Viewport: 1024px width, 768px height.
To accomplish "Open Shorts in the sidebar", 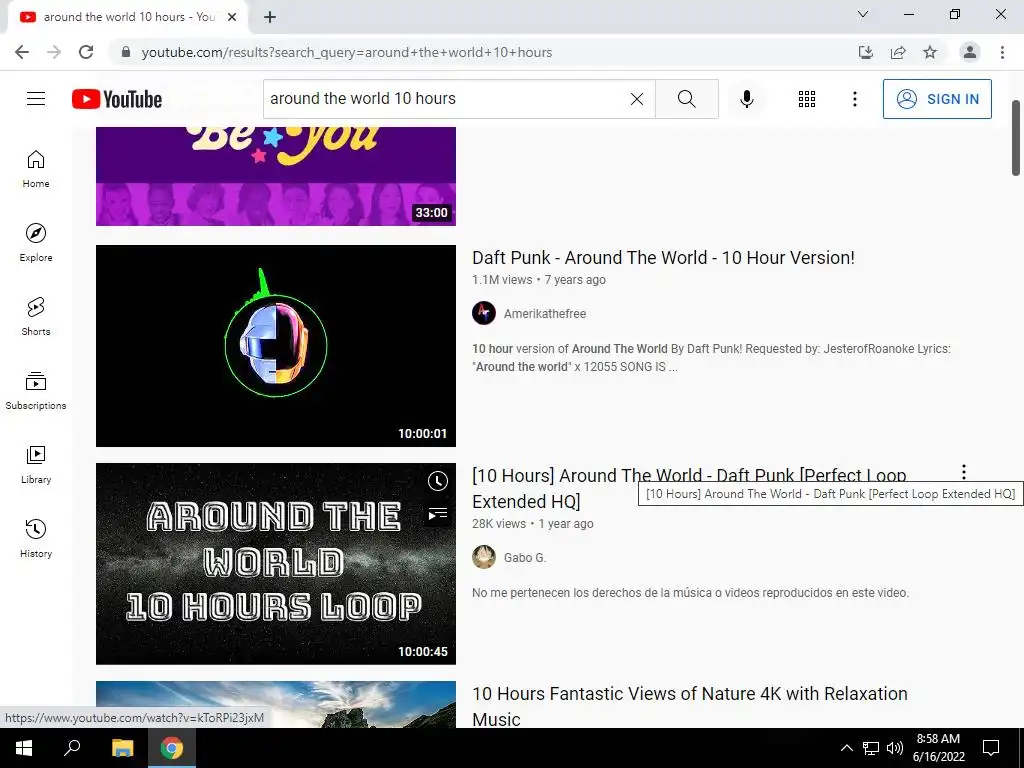I will (36, 317).
